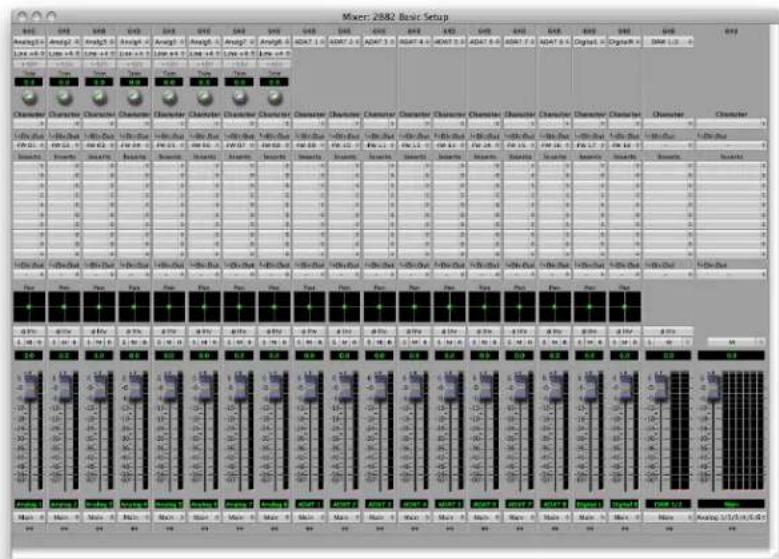This screenshot has height=559, width=779.
Task: Click strip width arrows below Main strip
Action: pyautogui.click(x=731, y=529)
